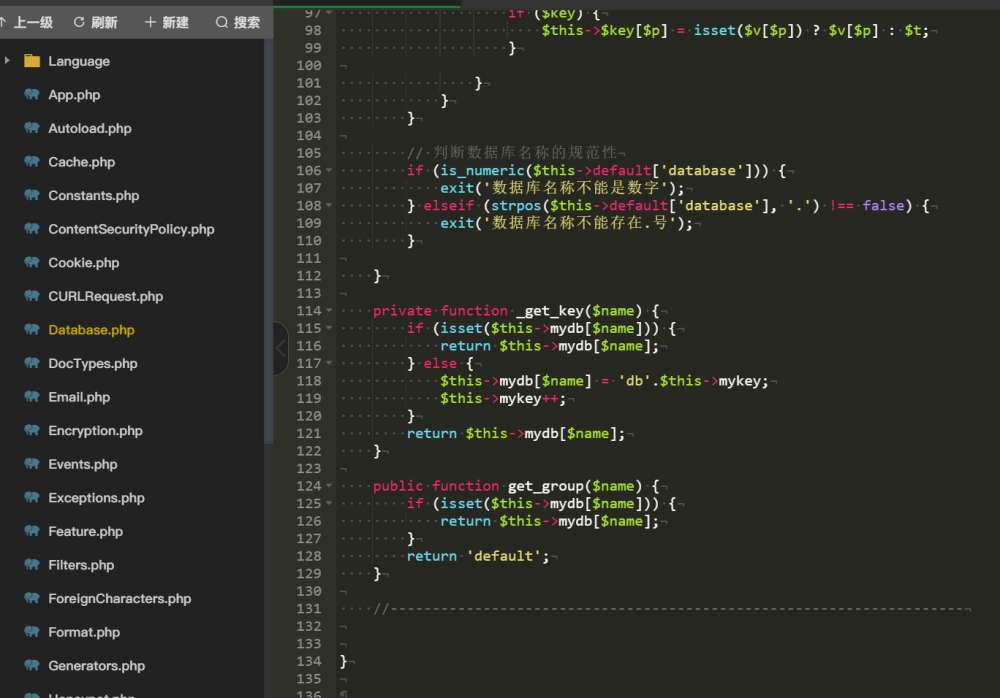Click the ContentSecurityPolicy.php file icon
Image resolution: width=1000 pixels, height=698 pixels.
32,228
